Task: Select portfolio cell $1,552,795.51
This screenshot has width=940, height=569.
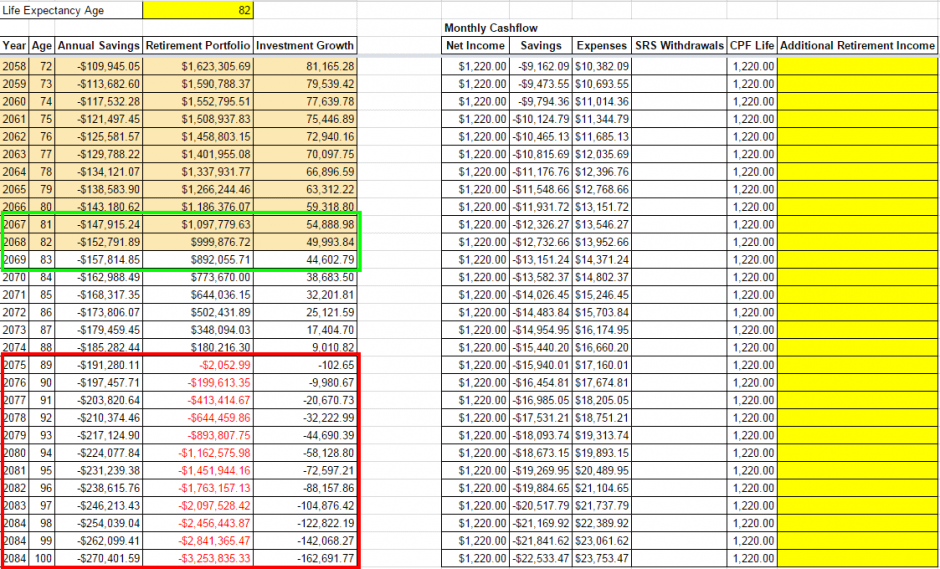Action: pyautogui.click(x=198, y=101)
